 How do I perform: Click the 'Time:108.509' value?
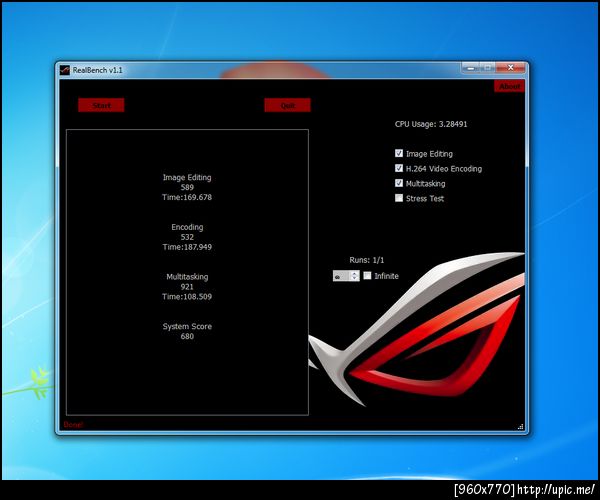(187, 297)
